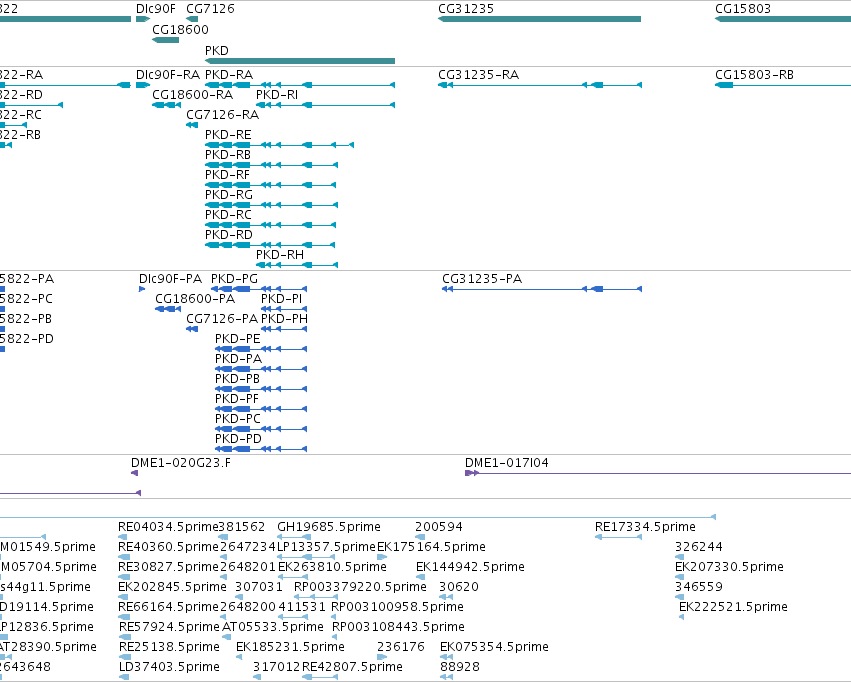Image resolution: width=851 pixels, height=682 pixels.
Task: Select the CG7126 gene label
Action: click(210, 9)
